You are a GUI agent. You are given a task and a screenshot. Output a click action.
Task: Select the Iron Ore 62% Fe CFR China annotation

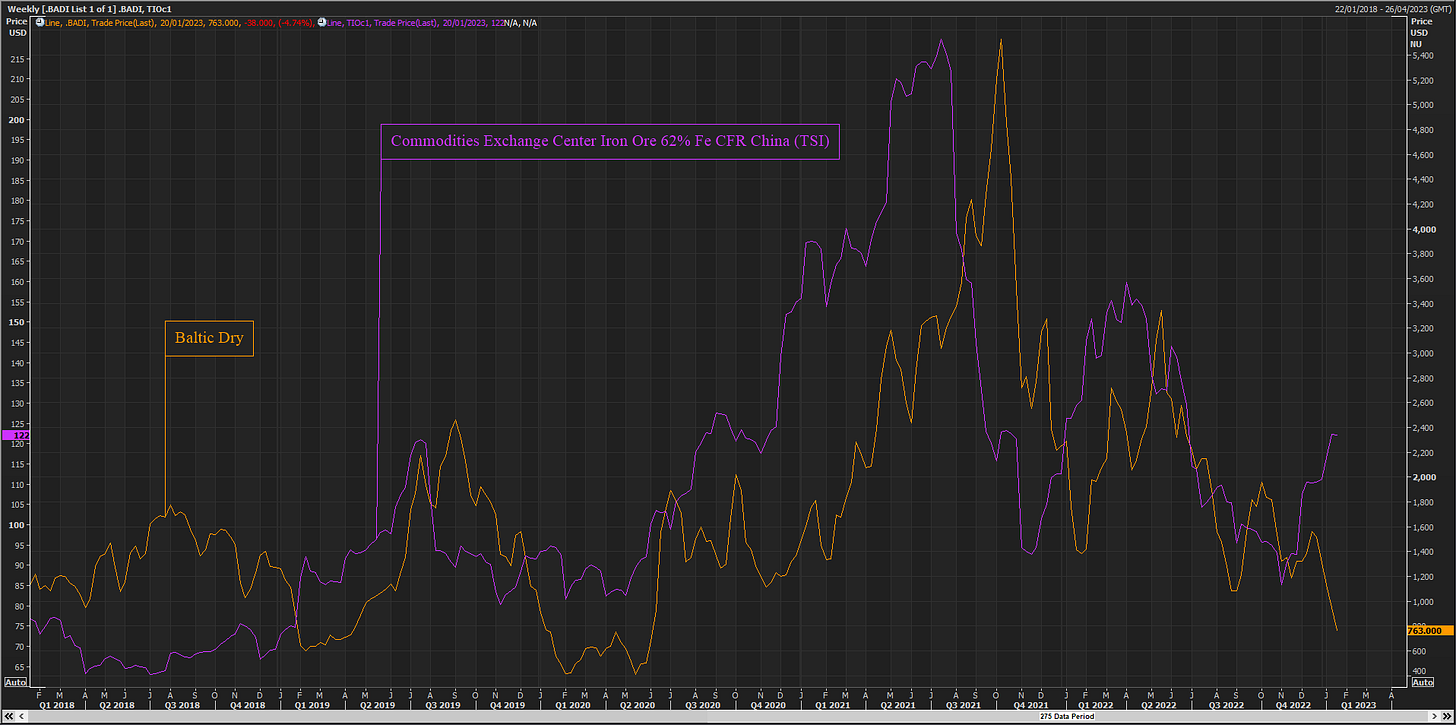pos(610,141)
